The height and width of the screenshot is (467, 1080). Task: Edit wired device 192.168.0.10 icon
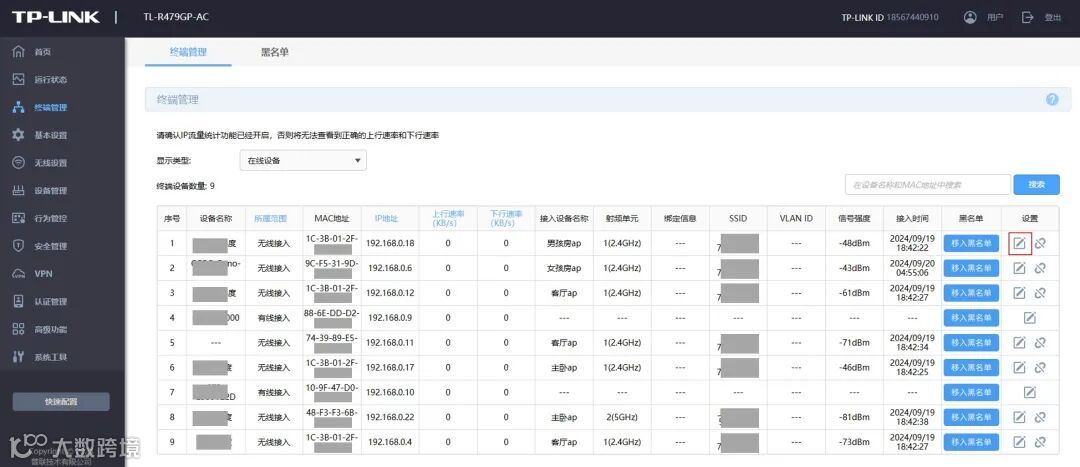click(x=1030, y=392)
